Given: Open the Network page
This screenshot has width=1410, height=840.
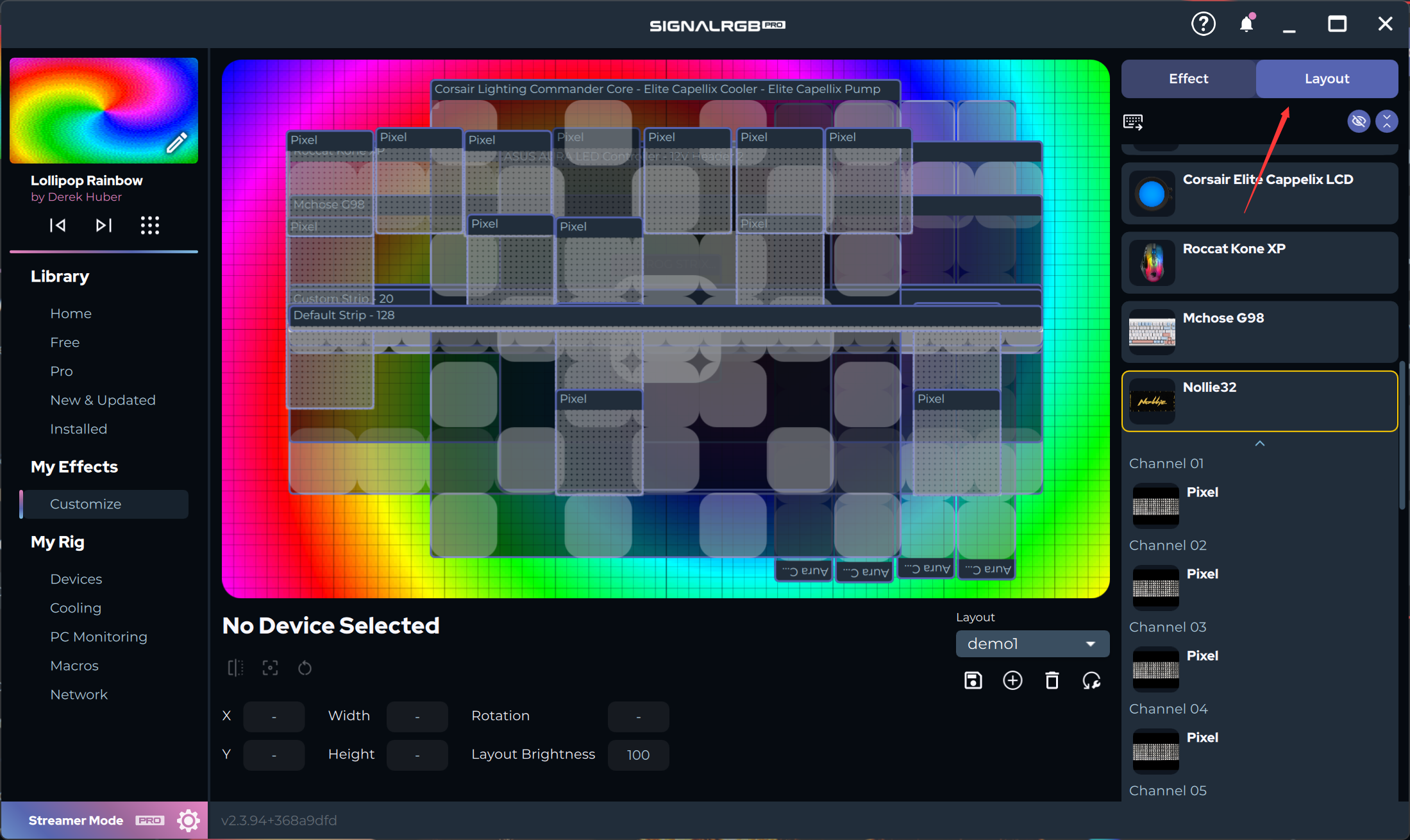Looking at the screenshot, I should pyautogui.click(x=79, y=694).
